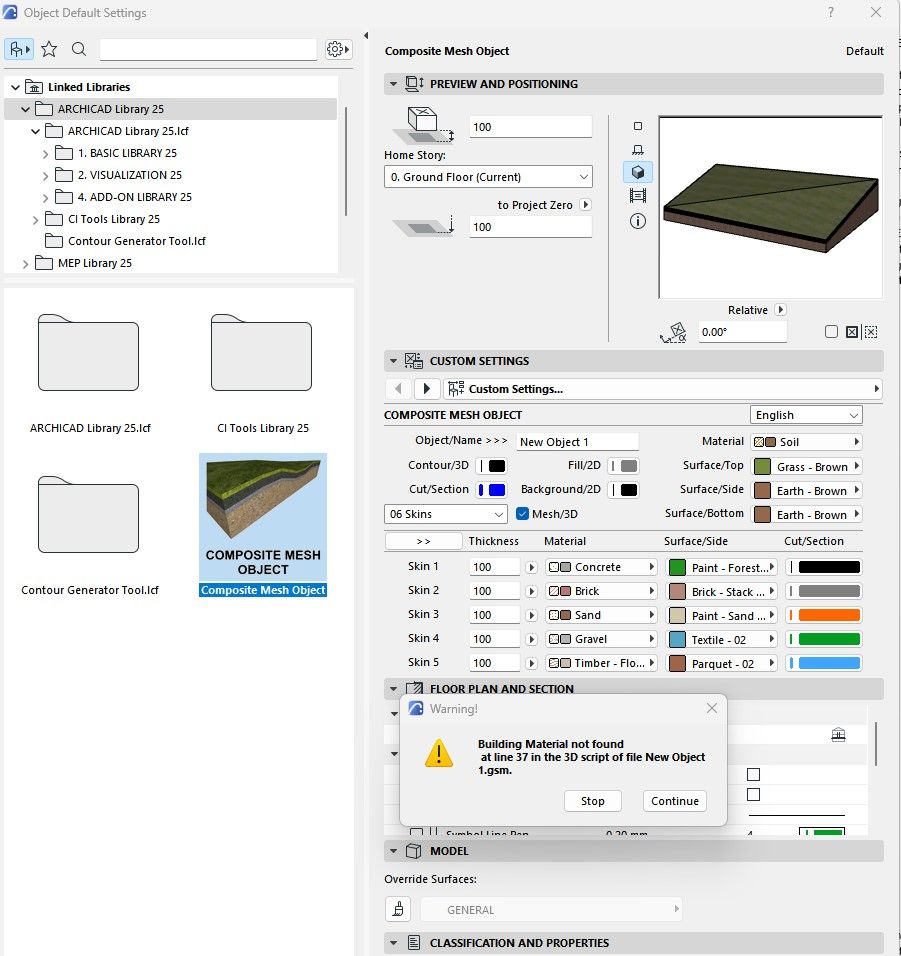
Task: Toggle the empty mirror checkbox near rotation
Action: [x=831, y=332]
